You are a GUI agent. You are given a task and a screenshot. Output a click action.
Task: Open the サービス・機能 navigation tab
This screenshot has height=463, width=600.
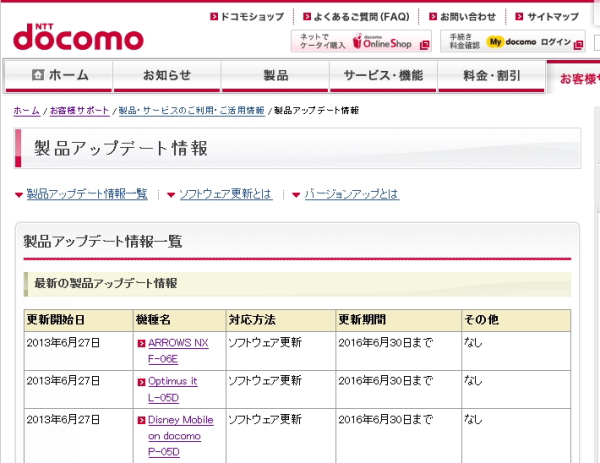point(383,76)
